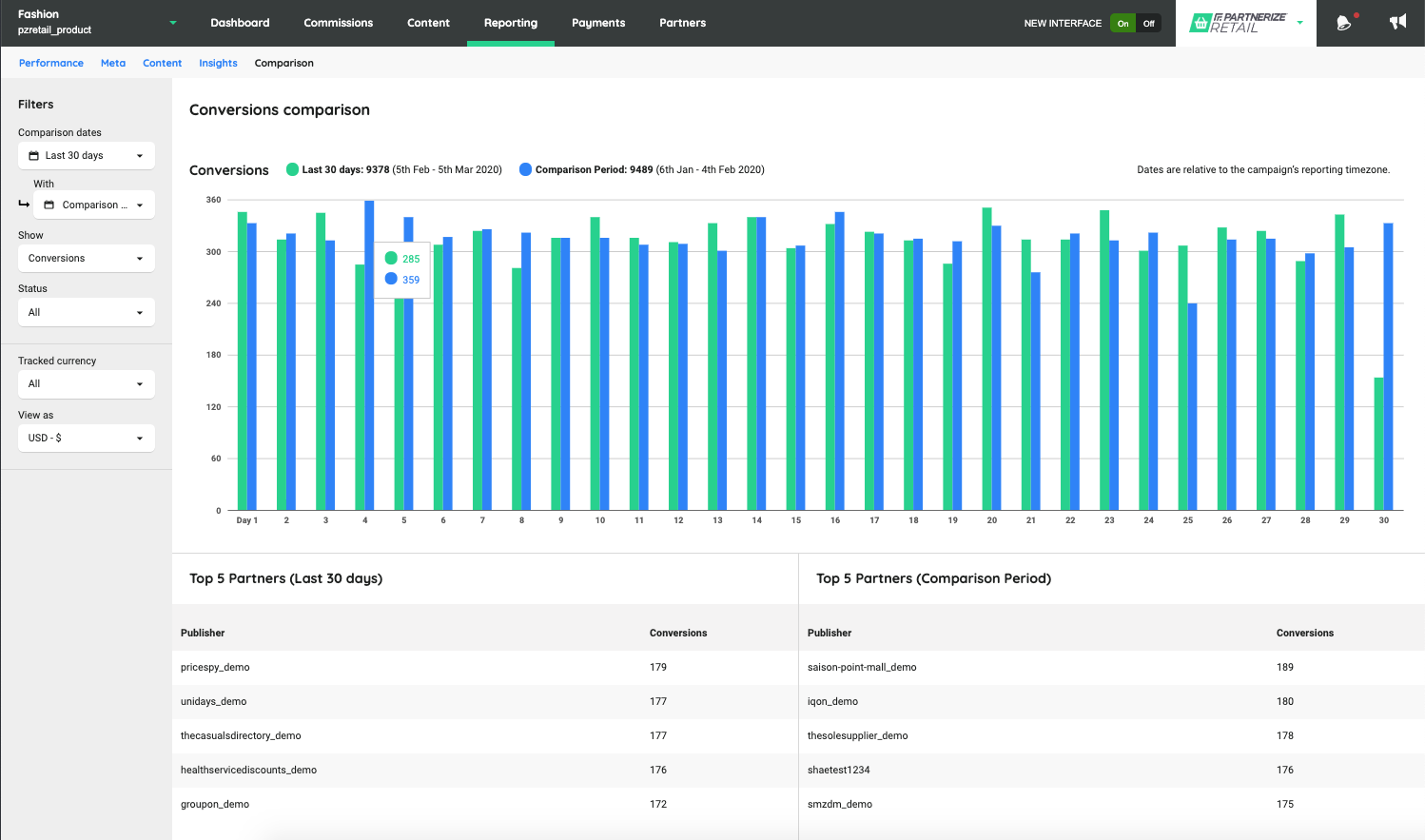
Task: Open the announcements megaphone icon
Action: 1397,22
